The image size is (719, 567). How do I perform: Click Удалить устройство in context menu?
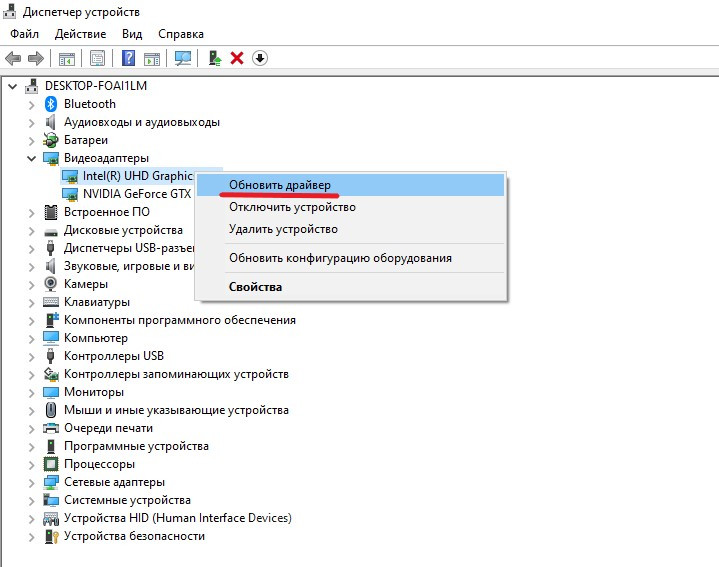coord(283,229)
